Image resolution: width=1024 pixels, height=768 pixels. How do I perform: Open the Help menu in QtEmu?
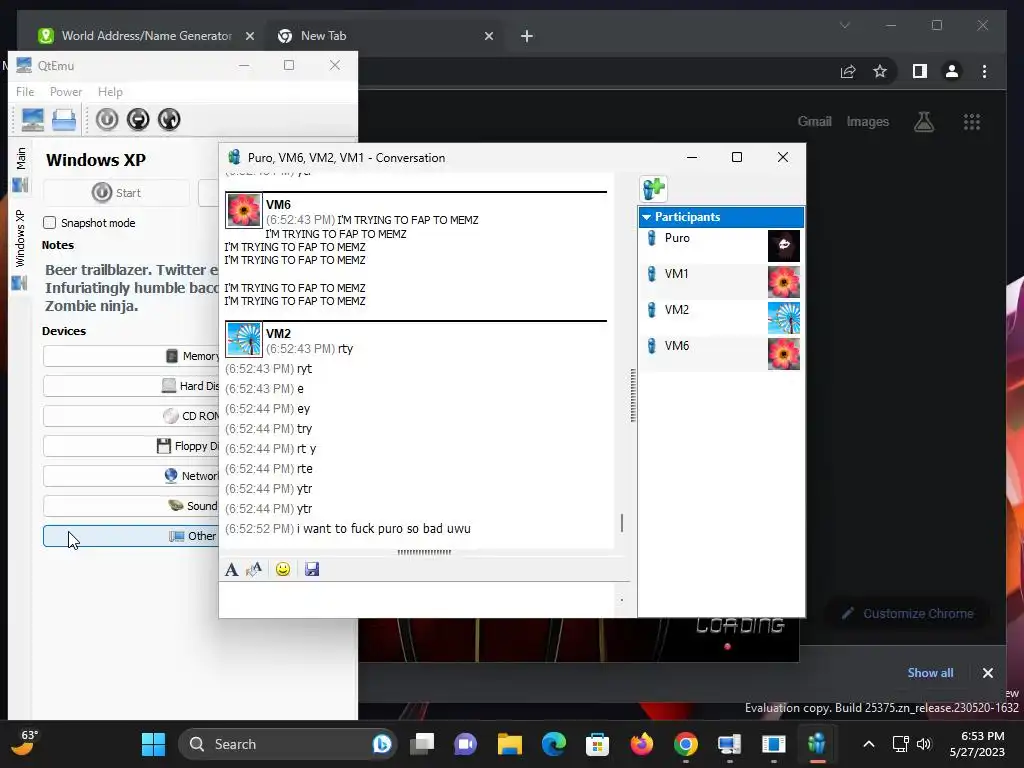tap(110, 92)
